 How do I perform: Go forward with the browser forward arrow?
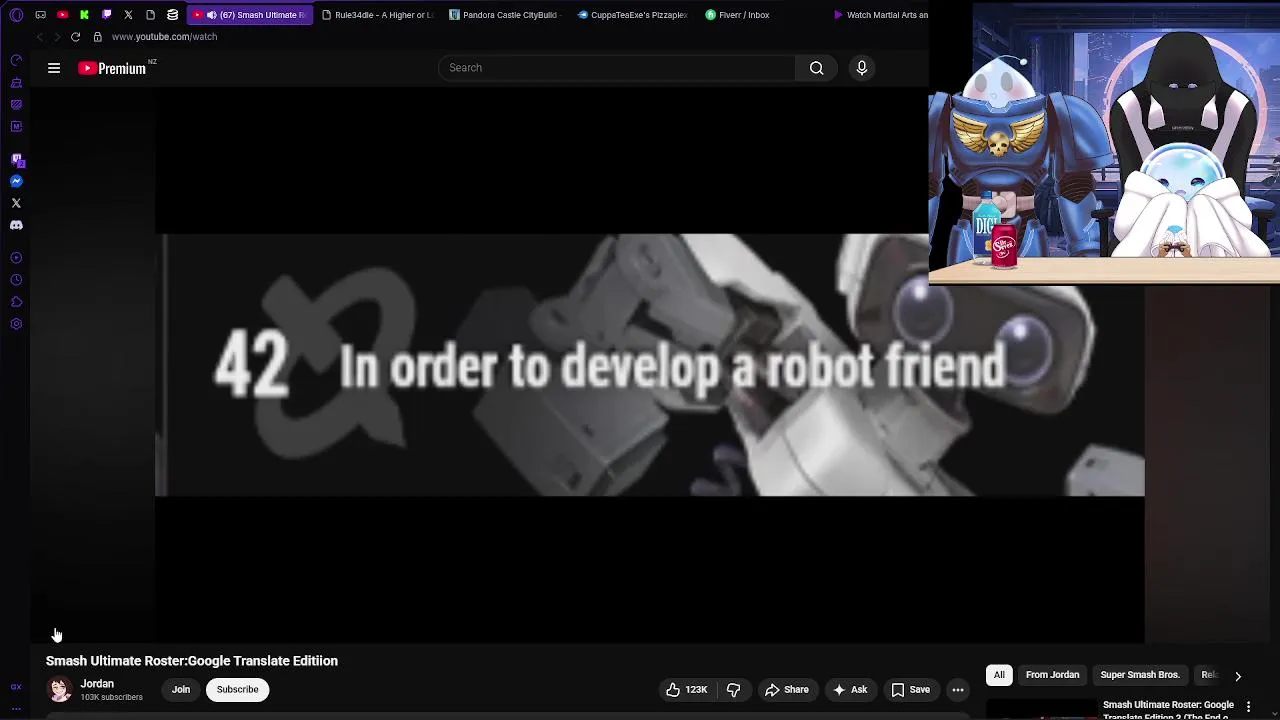click(57, 37)
